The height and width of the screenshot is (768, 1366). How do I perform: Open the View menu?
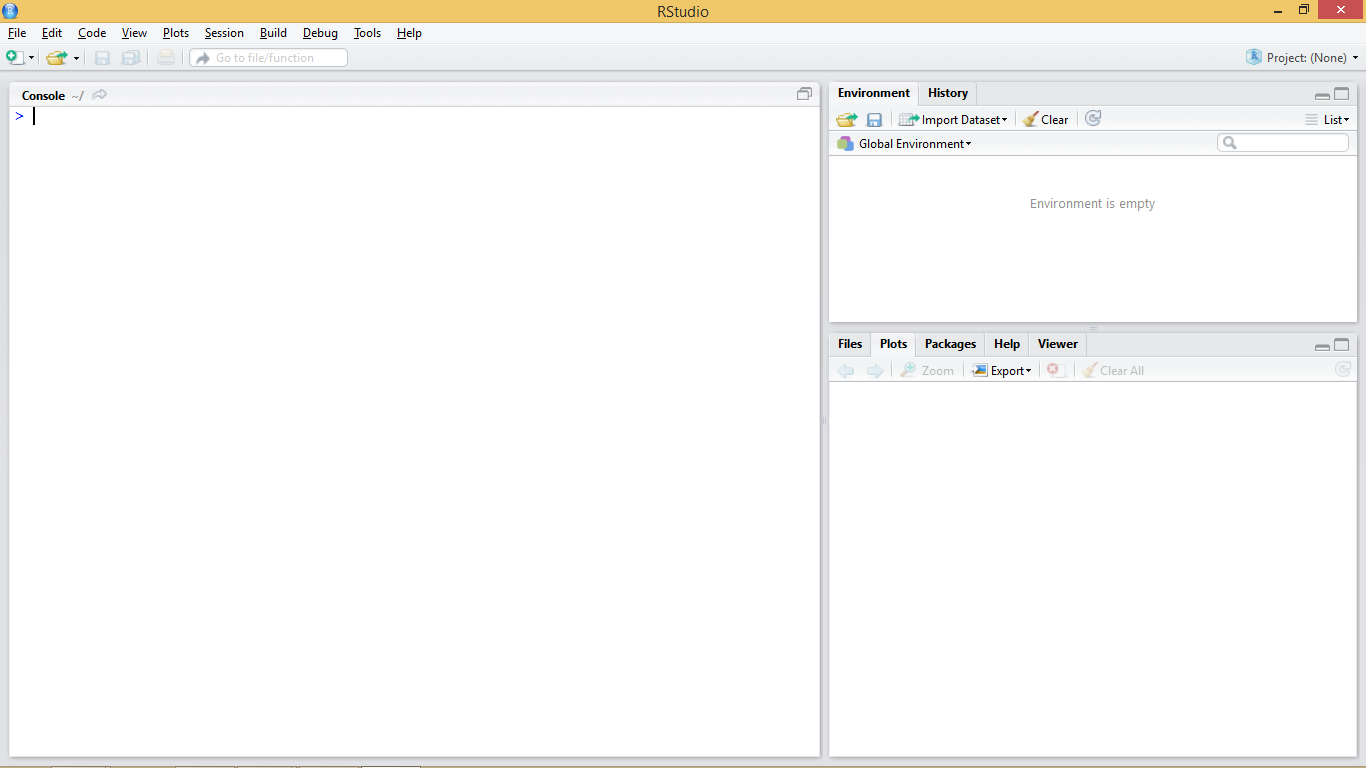(x=134, y=33)
